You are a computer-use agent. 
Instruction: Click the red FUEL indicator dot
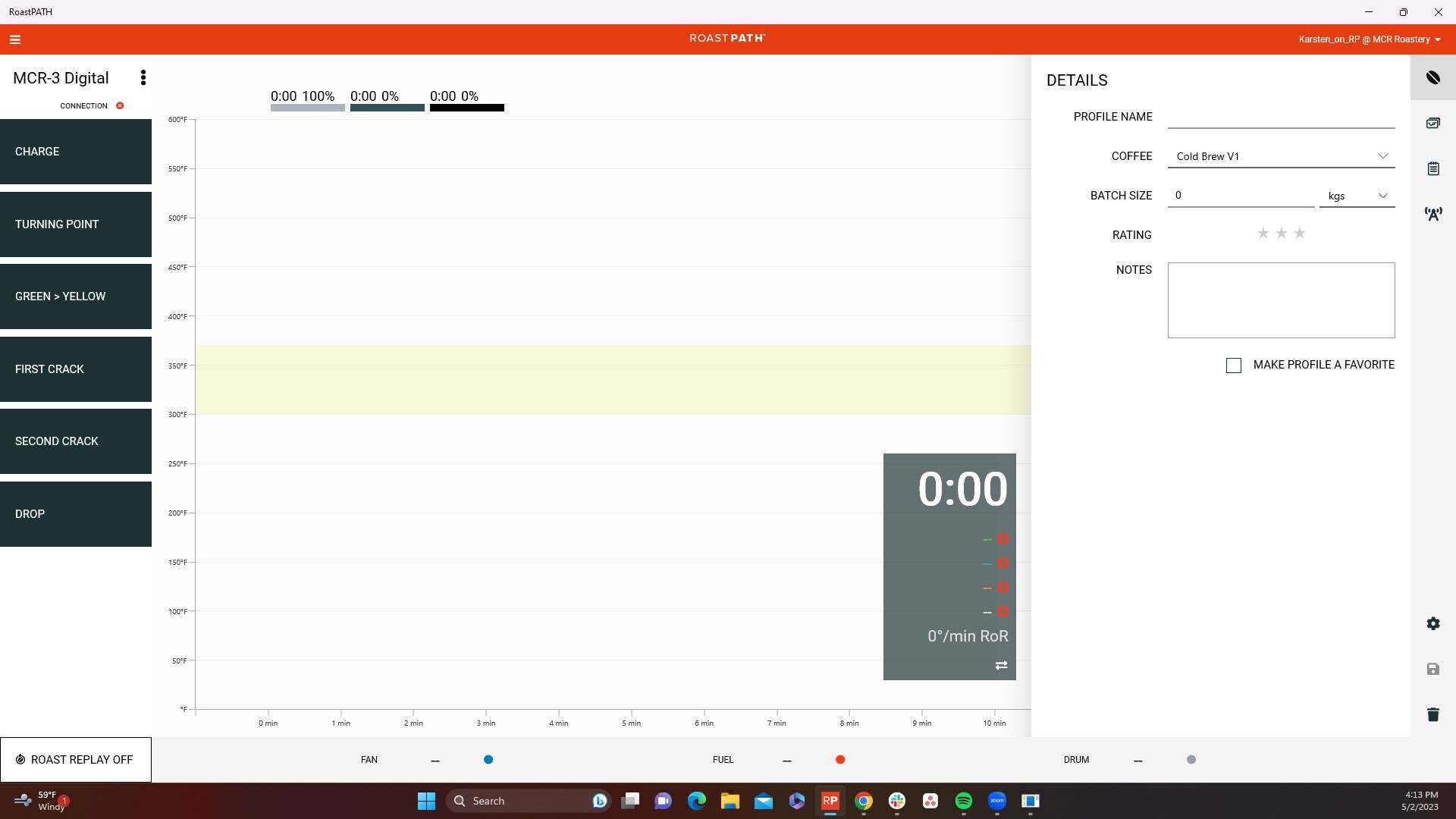click(840, 760)
